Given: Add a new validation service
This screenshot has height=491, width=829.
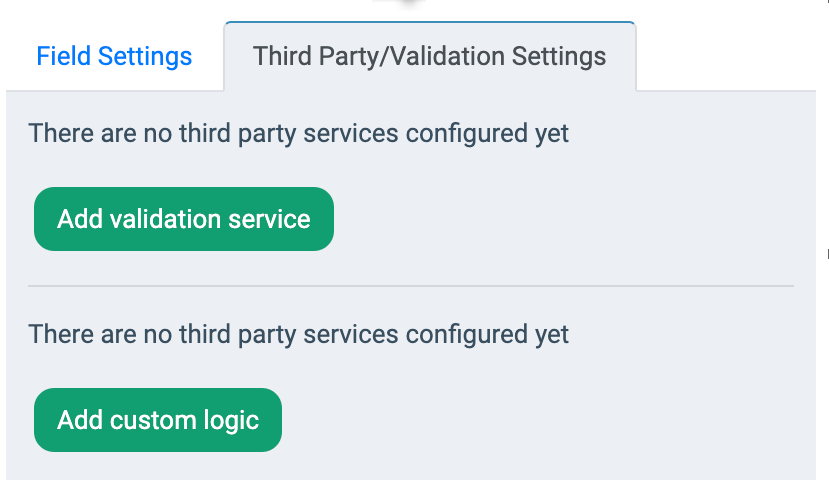Looking at the screenshot, I should pyautogui.click(x=184, y=219).
